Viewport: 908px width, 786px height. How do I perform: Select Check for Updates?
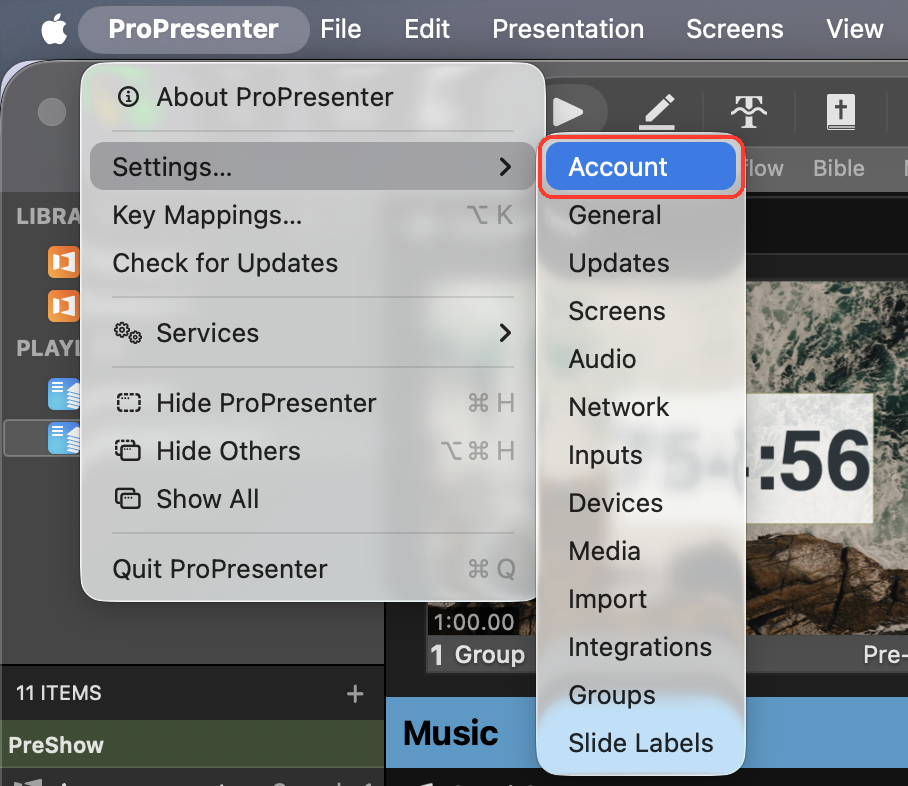(313, 263)
